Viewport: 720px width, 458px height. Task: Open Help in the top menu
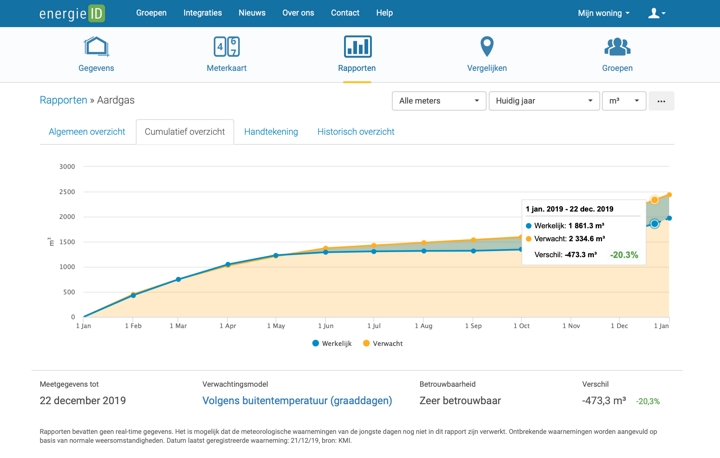pos(384,13)
